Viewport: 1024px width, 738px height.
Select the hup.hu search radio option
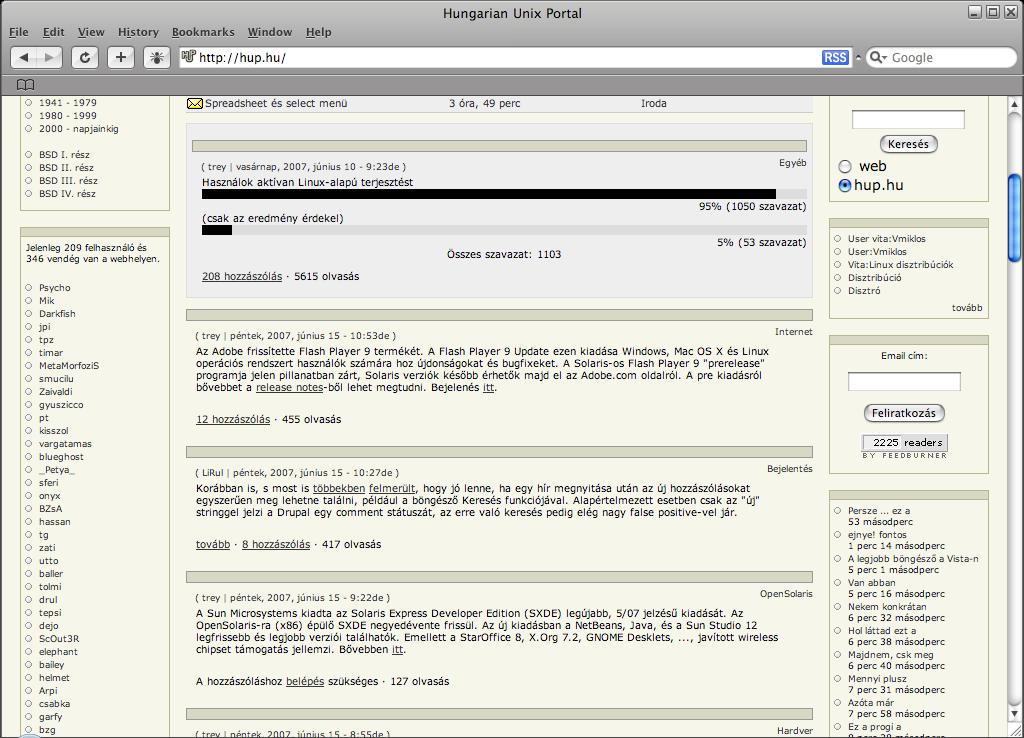click(845, 185)
